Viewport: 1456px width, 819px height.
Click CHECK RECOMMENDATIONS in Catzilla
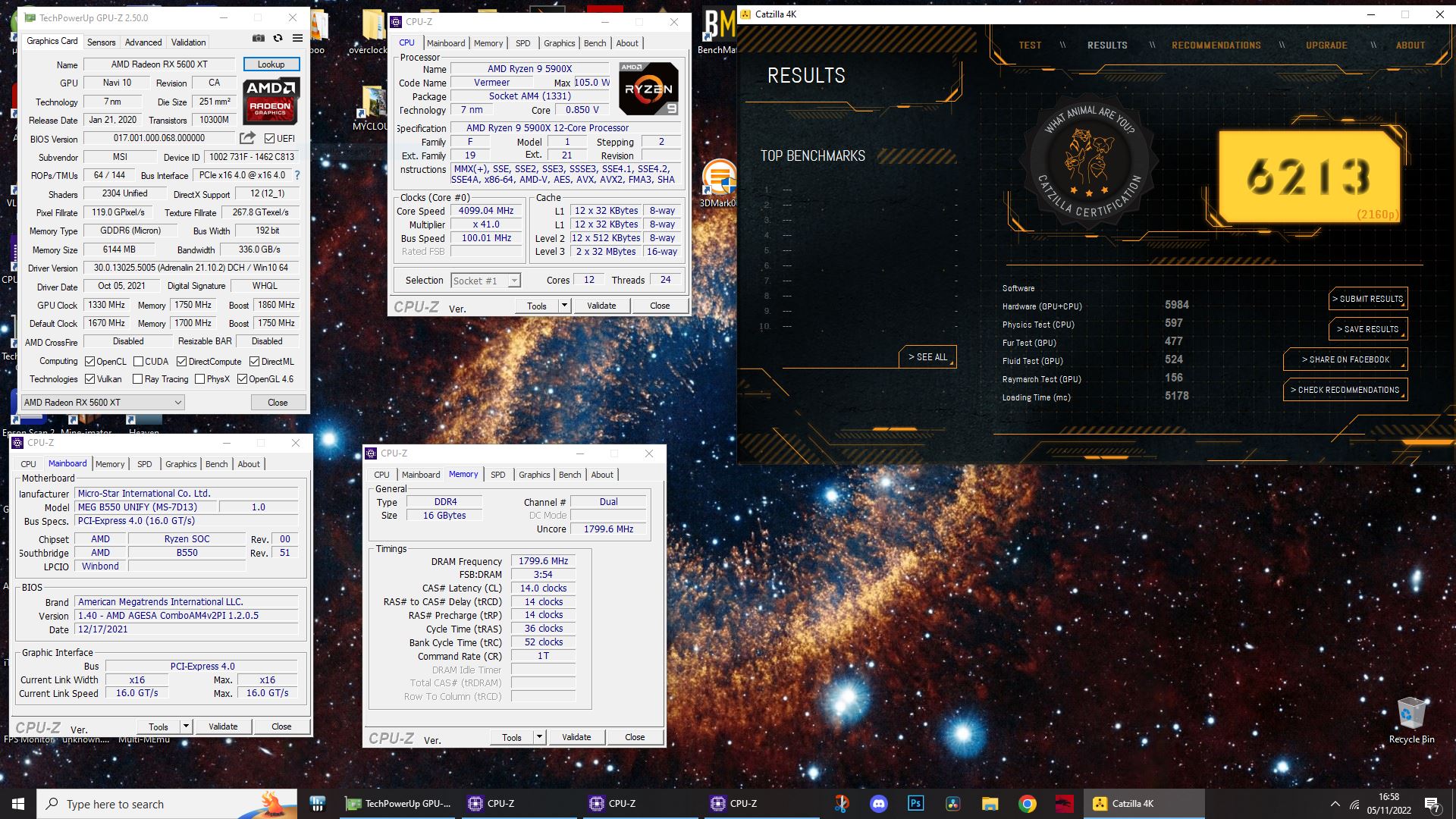click(1345, 390)
